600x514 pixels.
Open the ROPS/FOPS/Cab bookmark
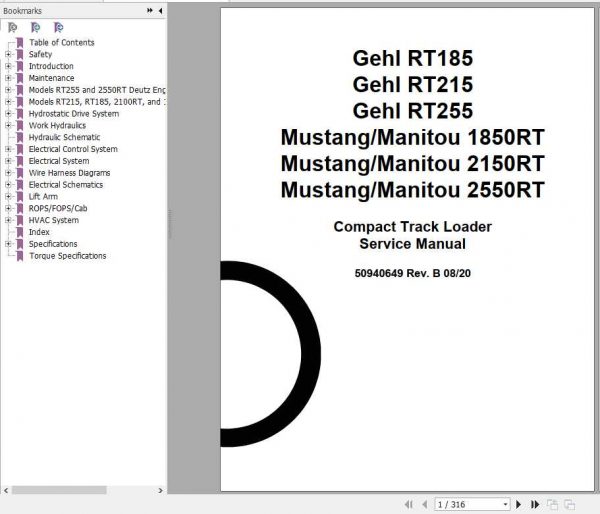coord(58,209)
